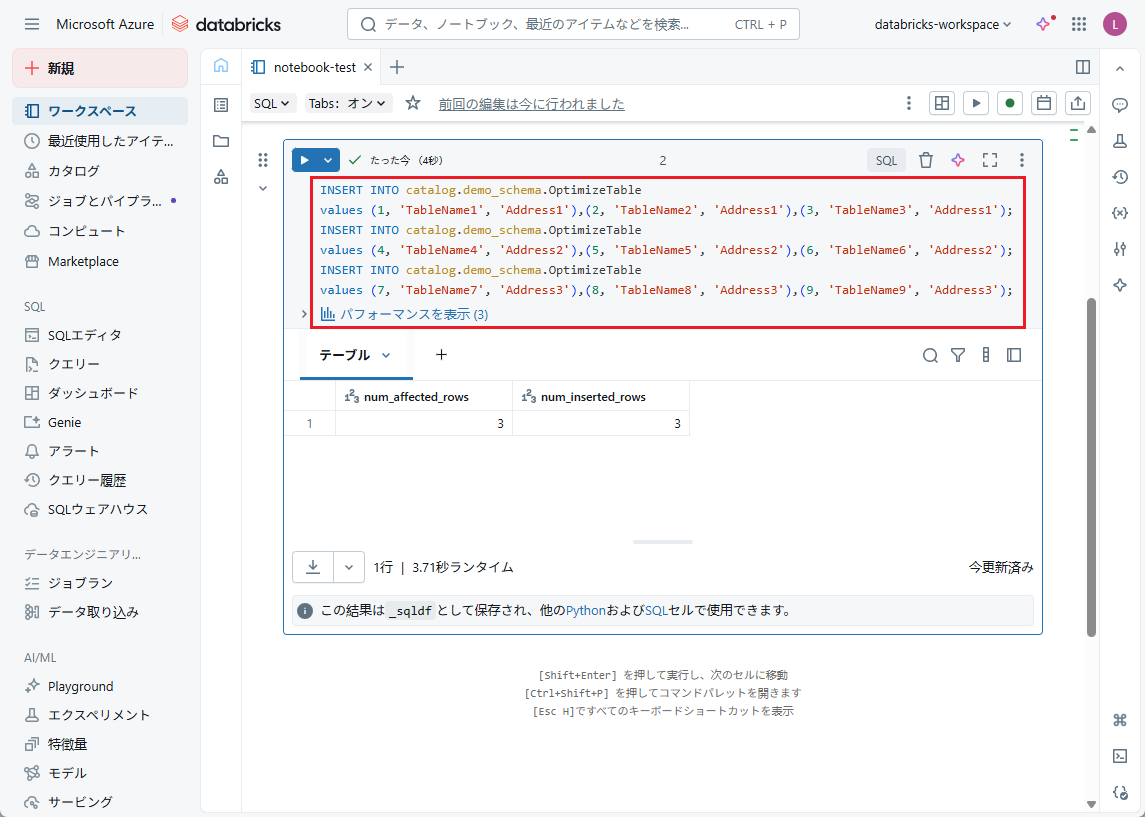The height and width of the screenshot is (817, 1145).
Task: Open version history in right sidebar
Action: [x=1120, y=177]
